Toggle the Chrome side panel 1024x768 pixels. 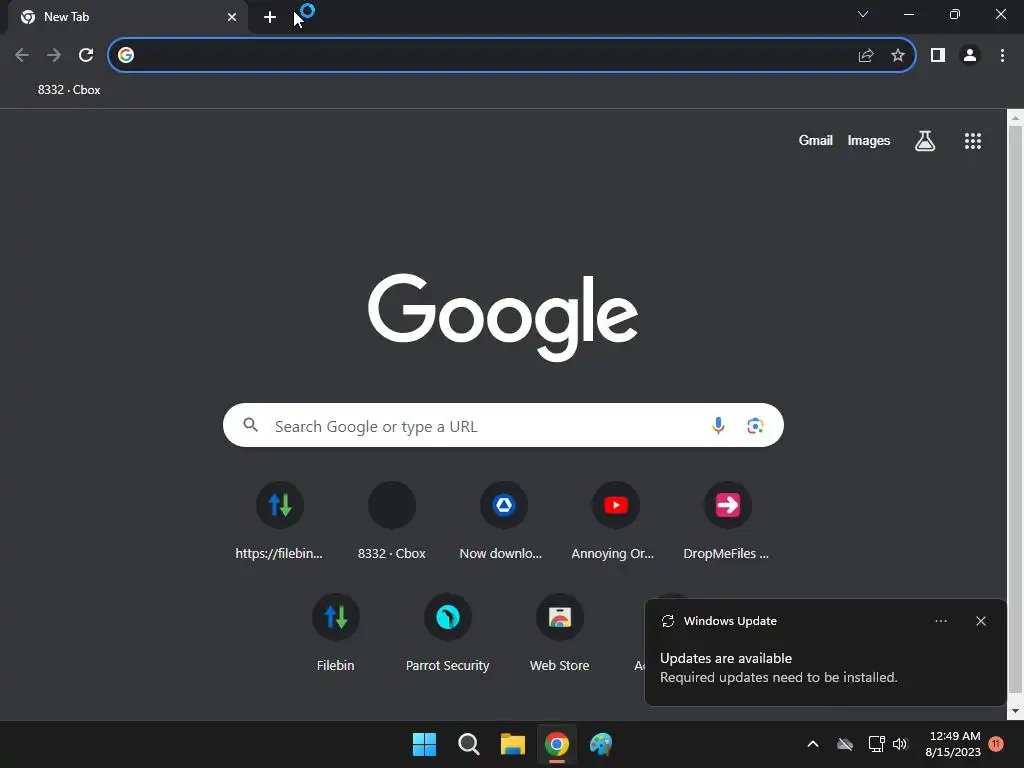pos(938,56)
